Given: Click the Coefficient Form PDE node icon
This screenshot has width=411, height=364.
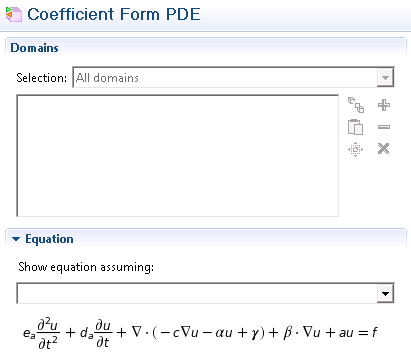Looking at the screenshot, I should click(14, 14).
